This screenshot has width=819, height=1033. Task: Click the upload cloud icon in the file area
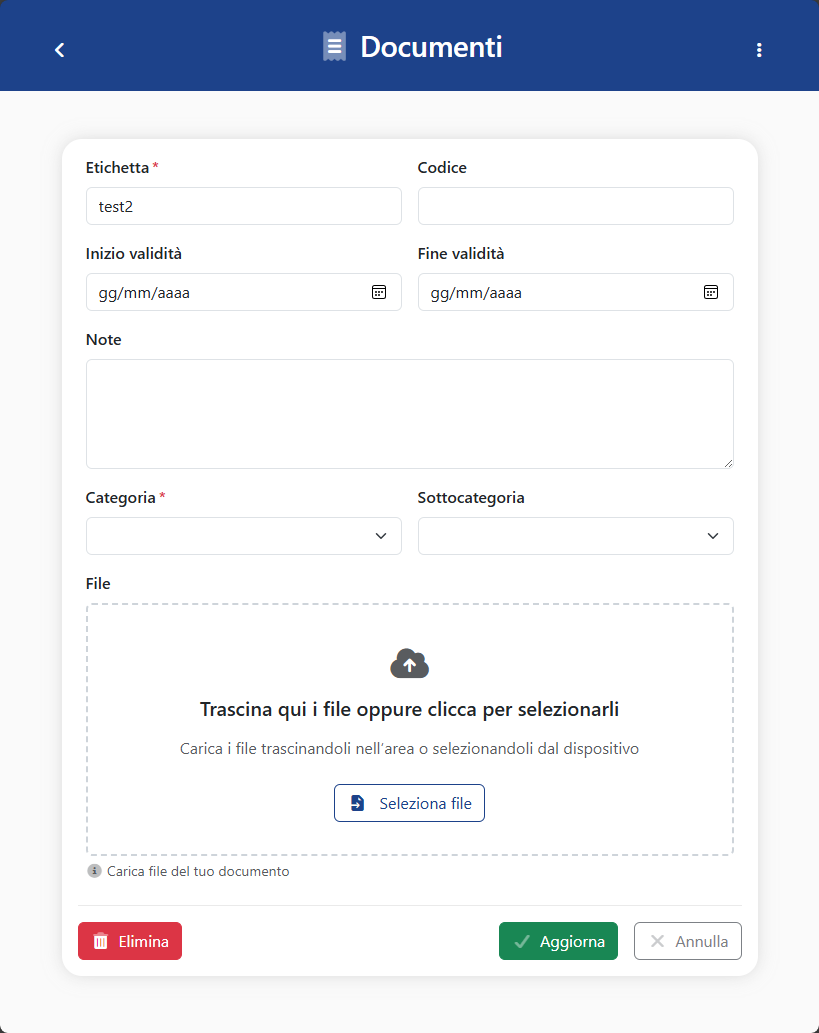pyautogui.click(x=409, y=663)
